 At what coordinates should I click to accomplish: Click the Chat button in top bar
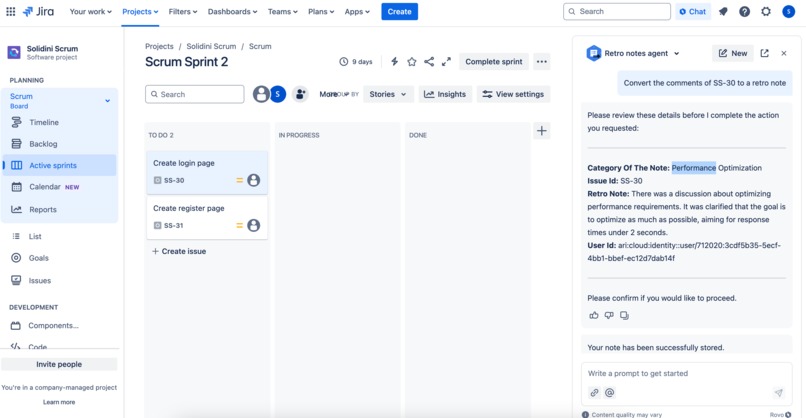click(x=692, y=11)
